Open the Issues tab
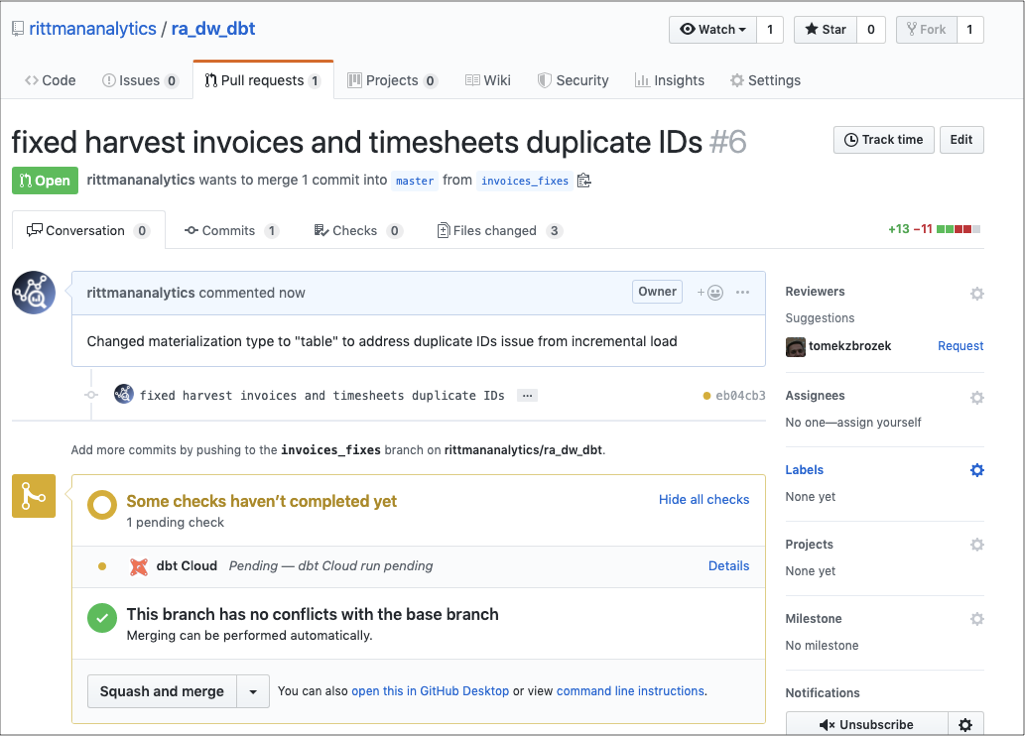The height and width of the screenshot is (736, 1025). coord(140,80)
